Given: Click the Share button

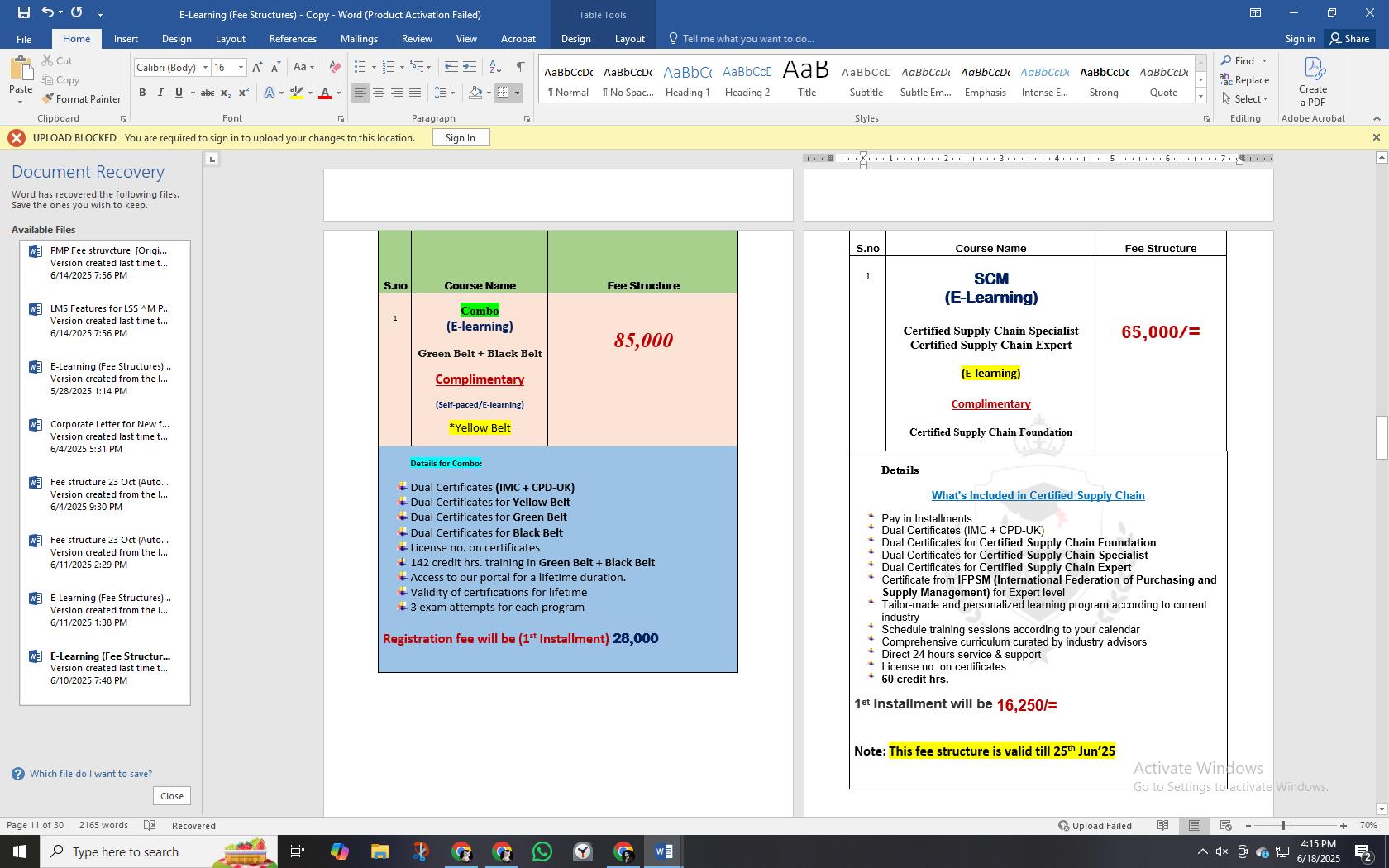Looking at the screenshot, I should [x=1348, y=39].
